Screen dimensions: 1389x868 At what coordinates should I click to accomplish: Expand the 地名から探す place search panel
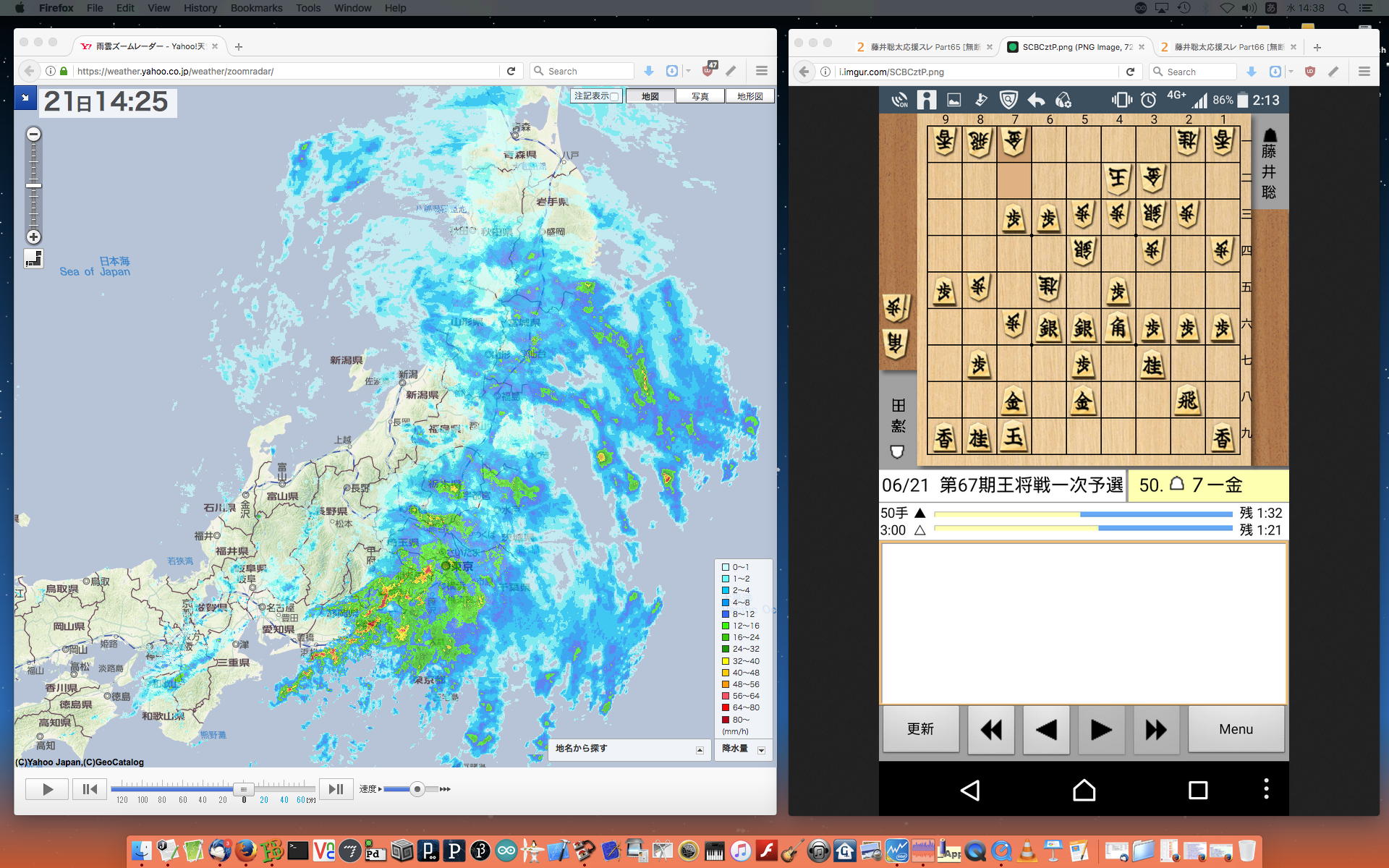(x=700, y=750)
